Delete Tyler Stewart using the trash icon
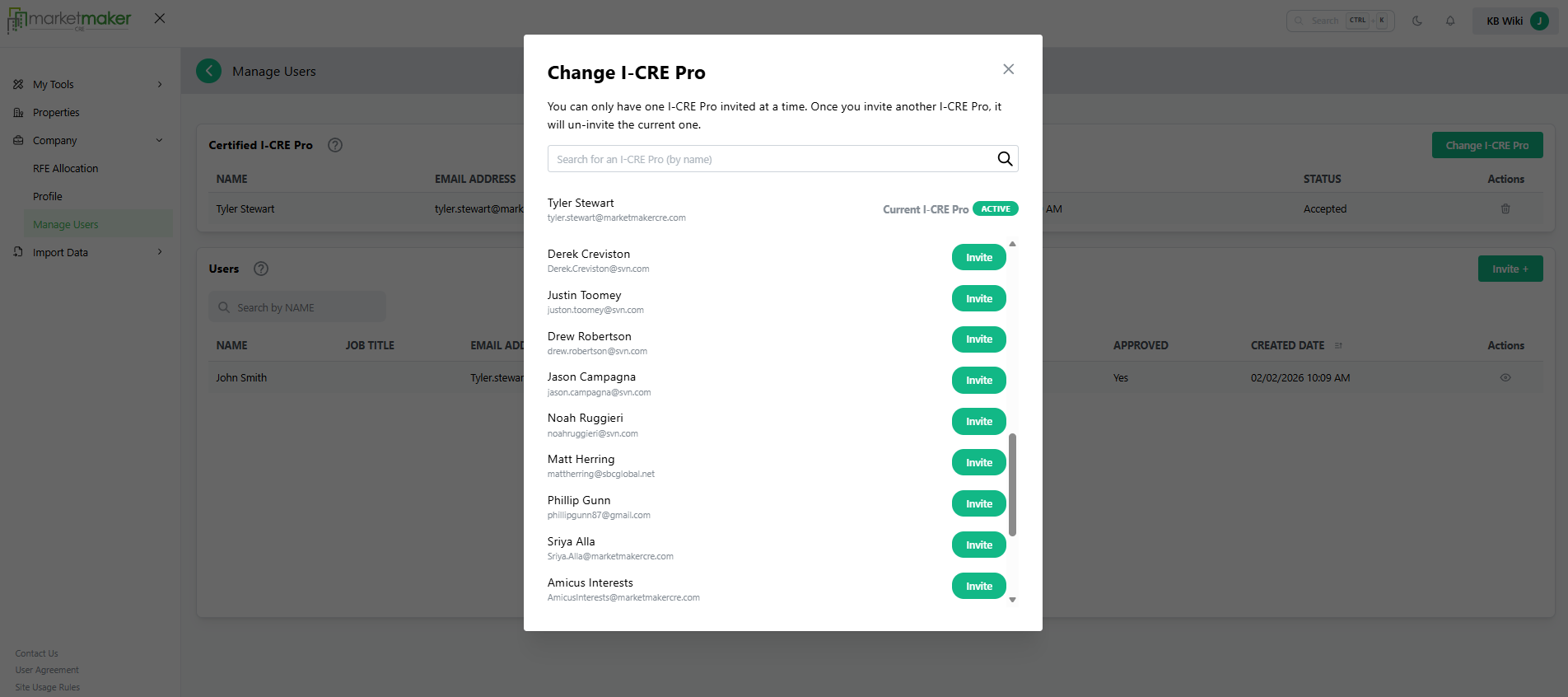This screenshot has height=697, width=1568. (1505, 208)
